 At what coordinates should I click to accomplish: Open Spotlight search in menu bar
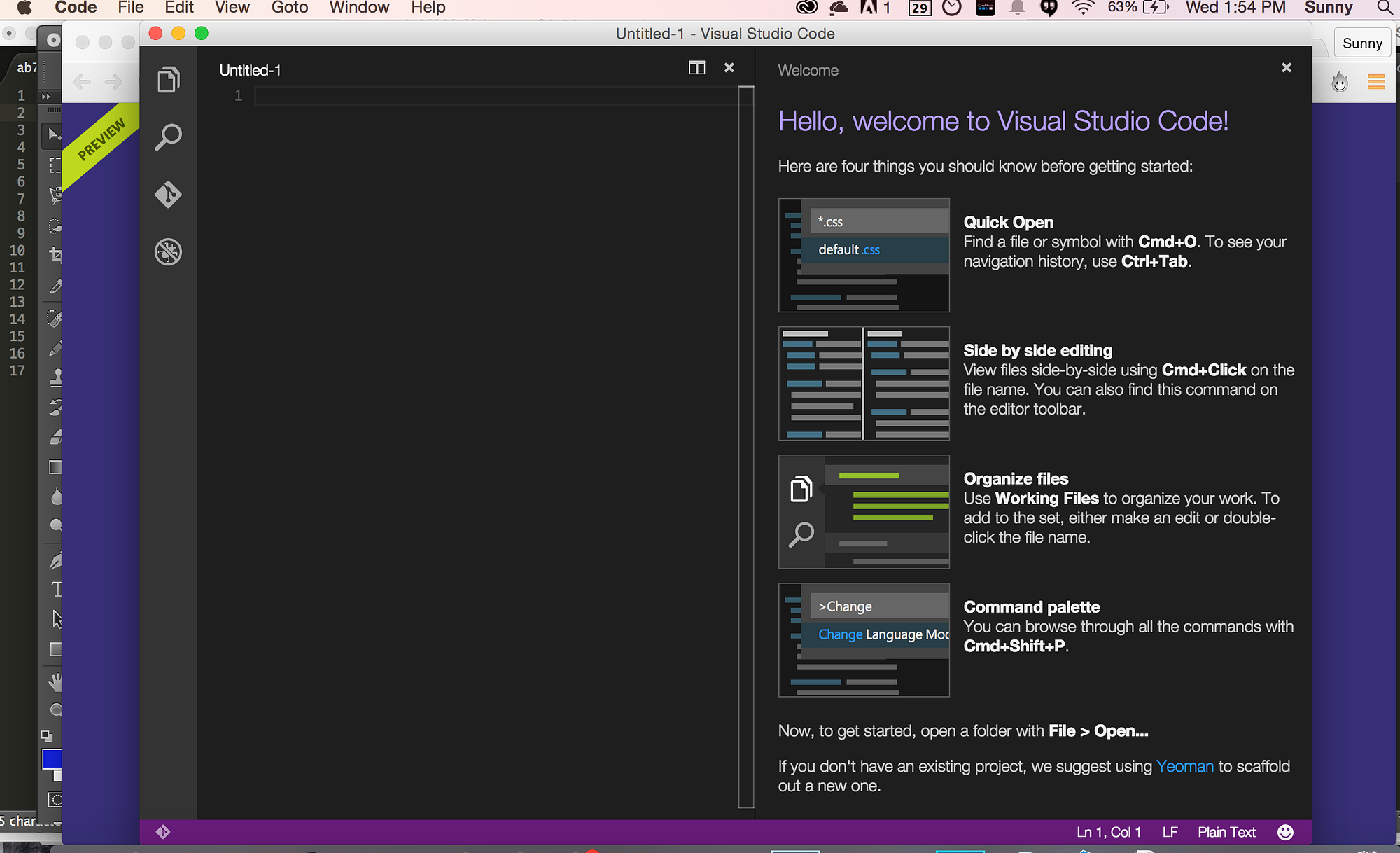click(x=1384, y=8)
